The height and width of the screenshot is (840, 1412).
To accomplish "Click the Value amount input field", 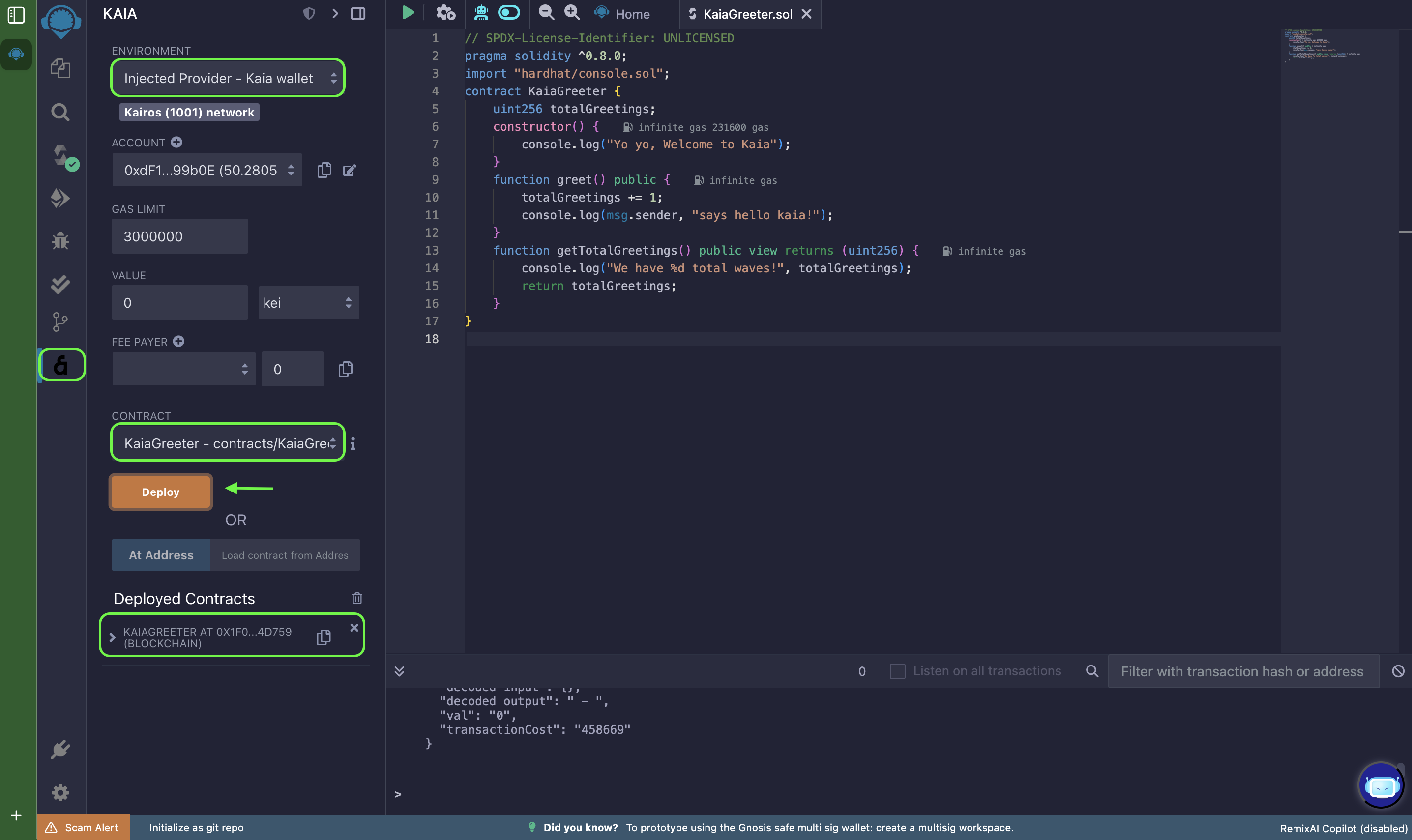I will coord(179,303).
